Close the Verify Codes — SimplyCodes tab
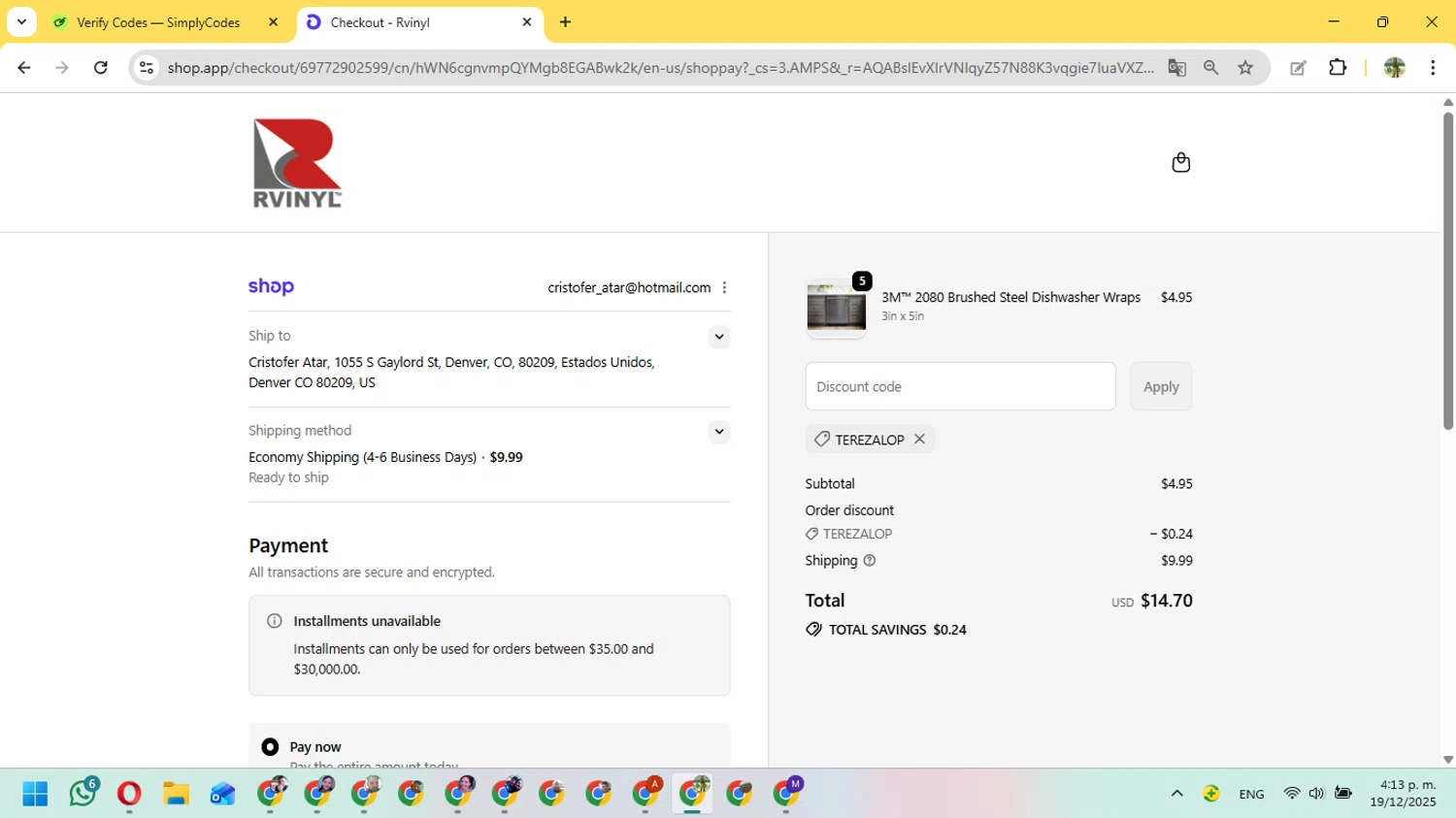1456x818 pixels. coord(274,22)
